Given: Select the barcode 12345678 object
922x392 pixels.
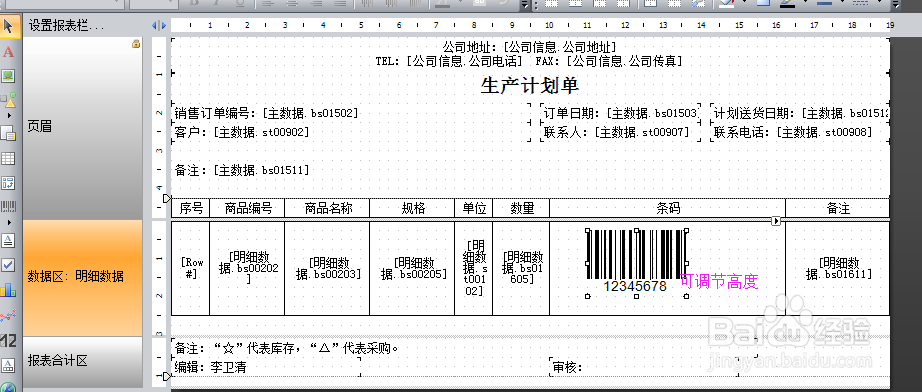Looking at the screenshot, I should click(637, 263).
